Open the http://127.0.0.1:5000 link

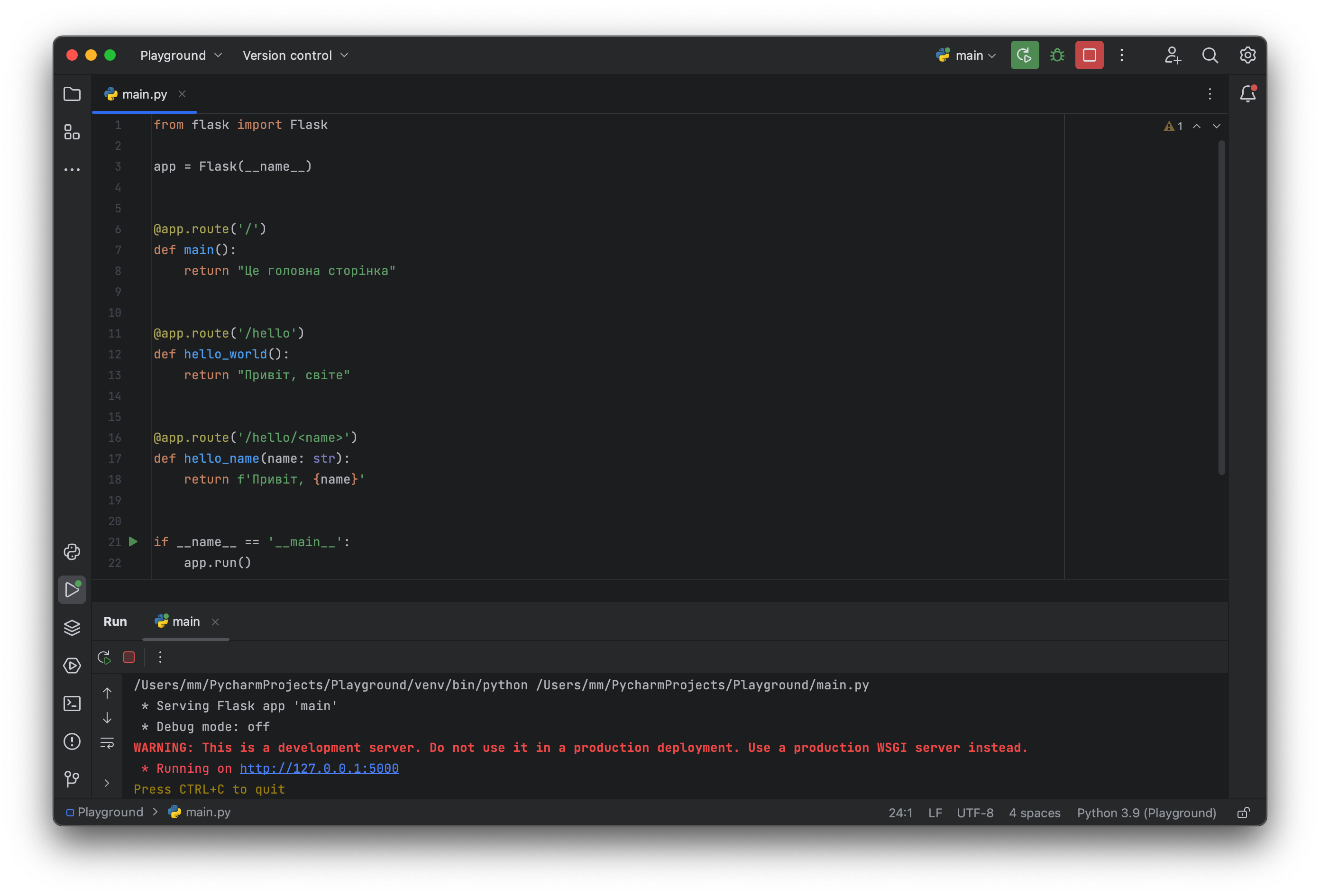point(319,768)
